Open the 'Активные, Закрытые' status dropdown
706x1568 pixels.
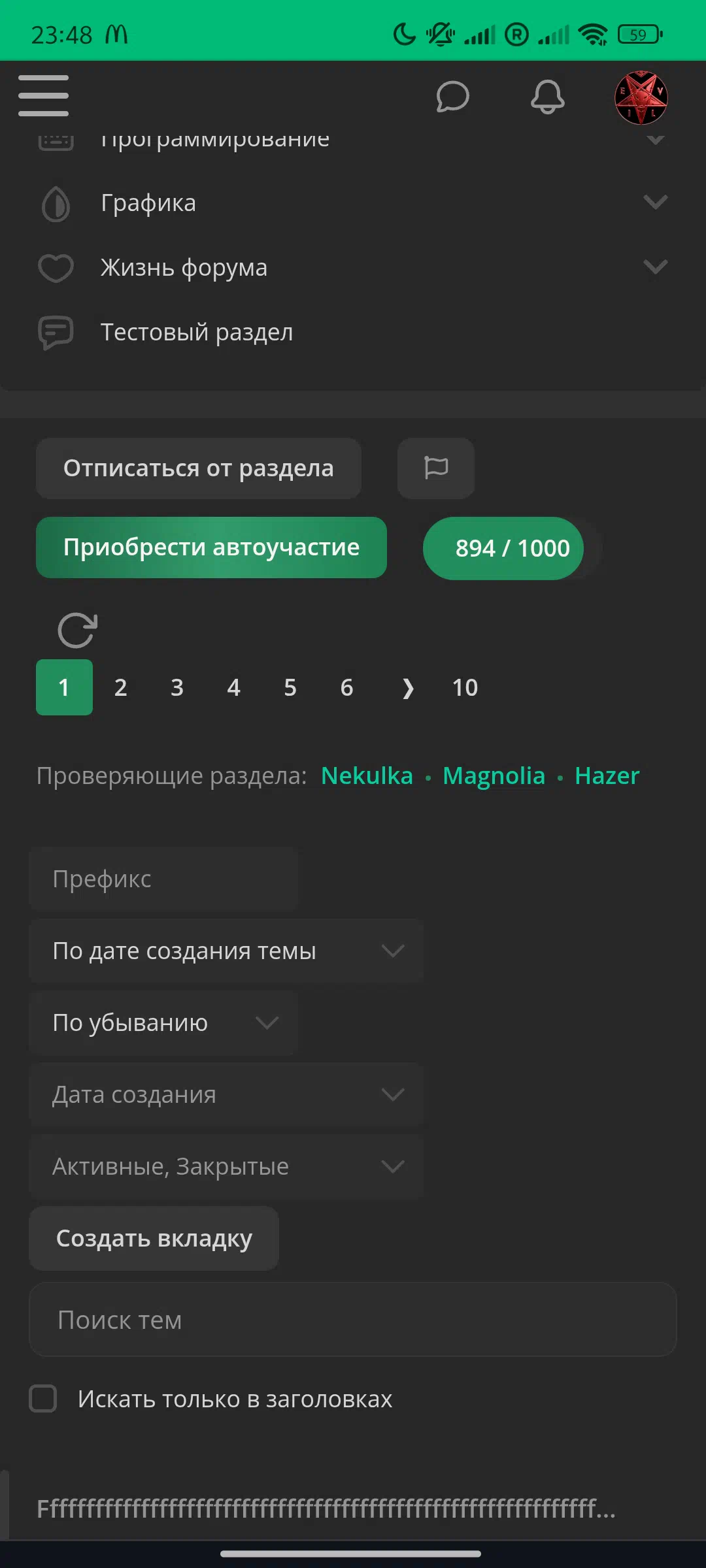pyautogui.click(x=226, y=1166)
